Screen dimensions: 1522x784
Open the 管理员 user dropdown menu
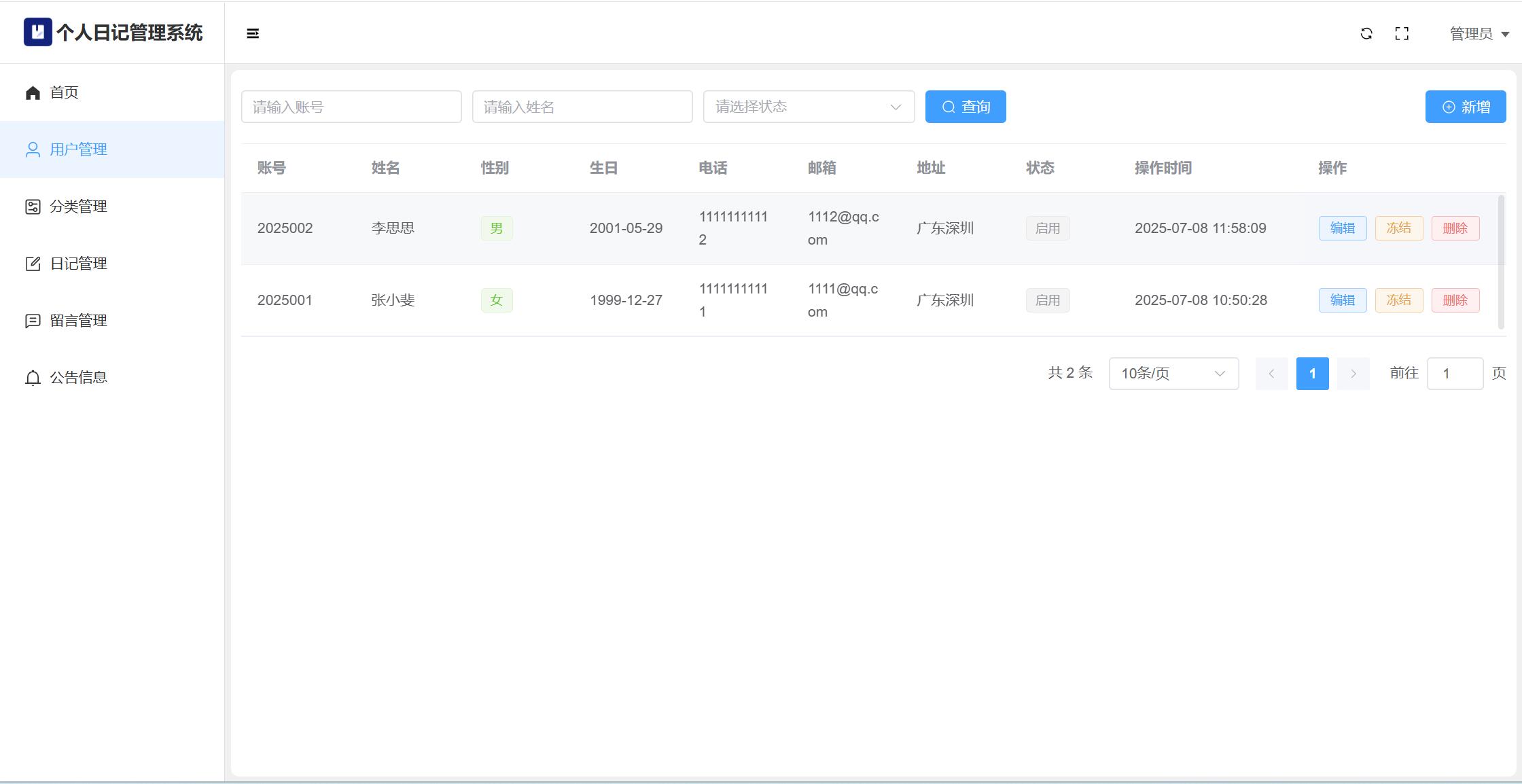[x=1479, y=33]
